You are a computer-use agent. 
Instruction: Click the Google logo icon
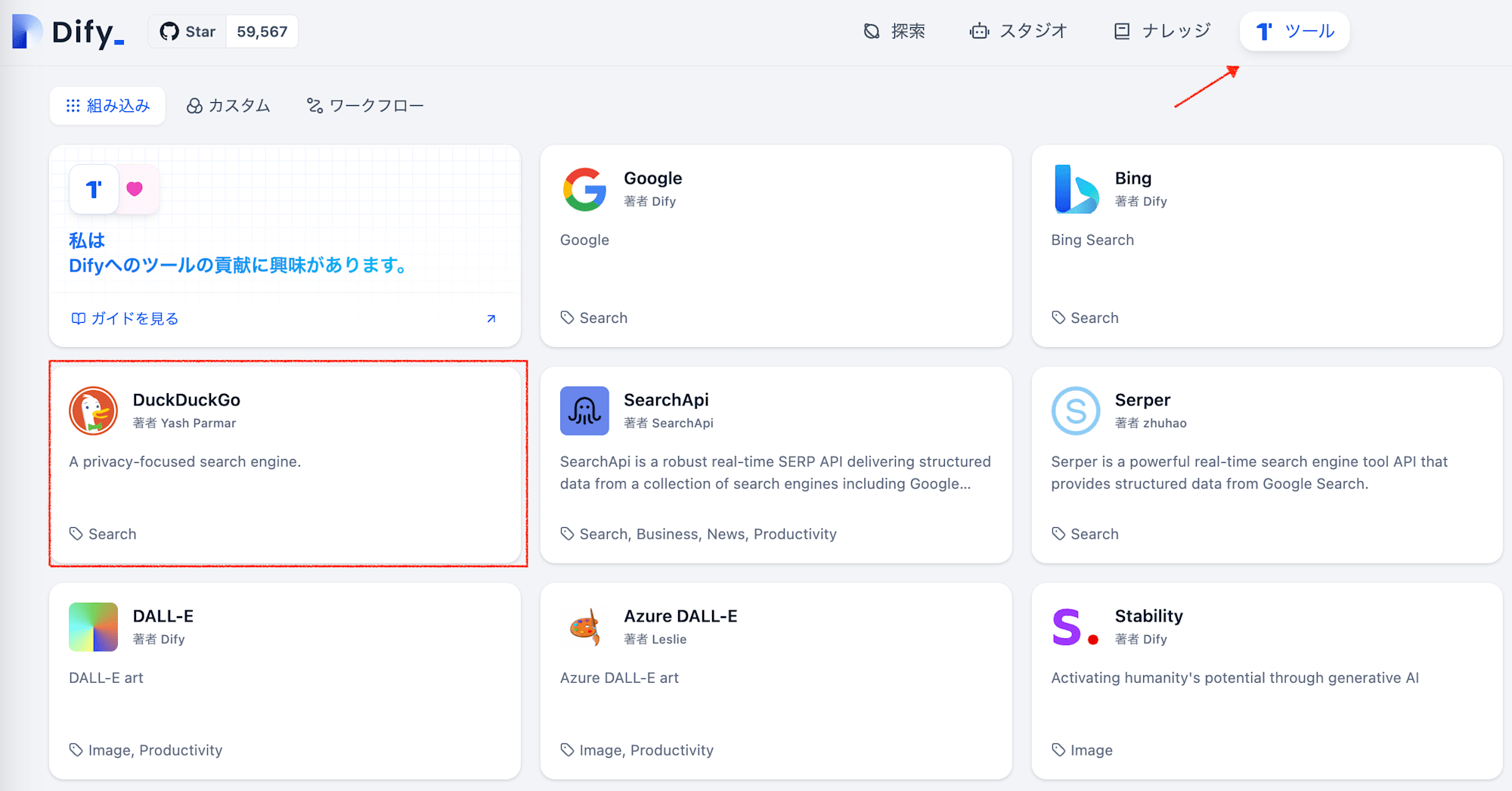(x=584, y=189)
